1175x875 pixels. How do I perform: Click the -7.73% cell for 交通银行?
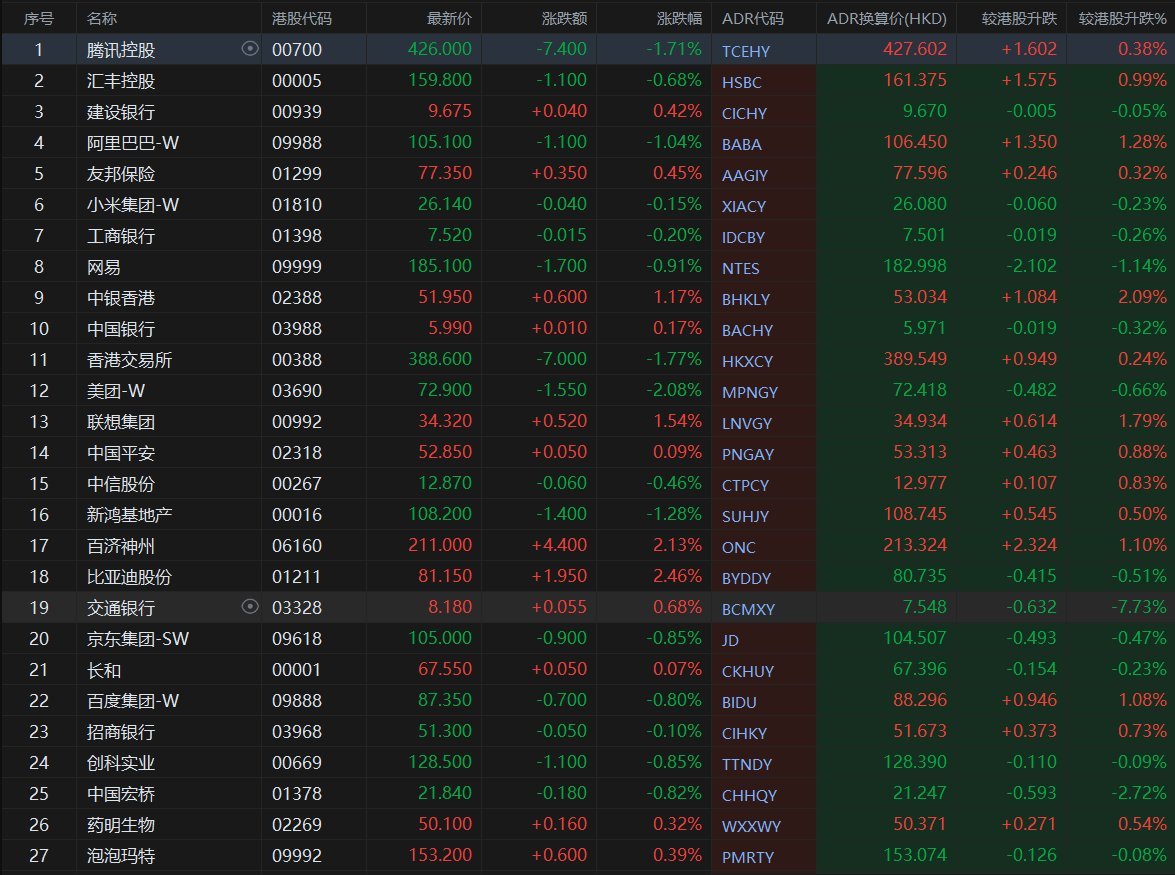coord(1139,607)
